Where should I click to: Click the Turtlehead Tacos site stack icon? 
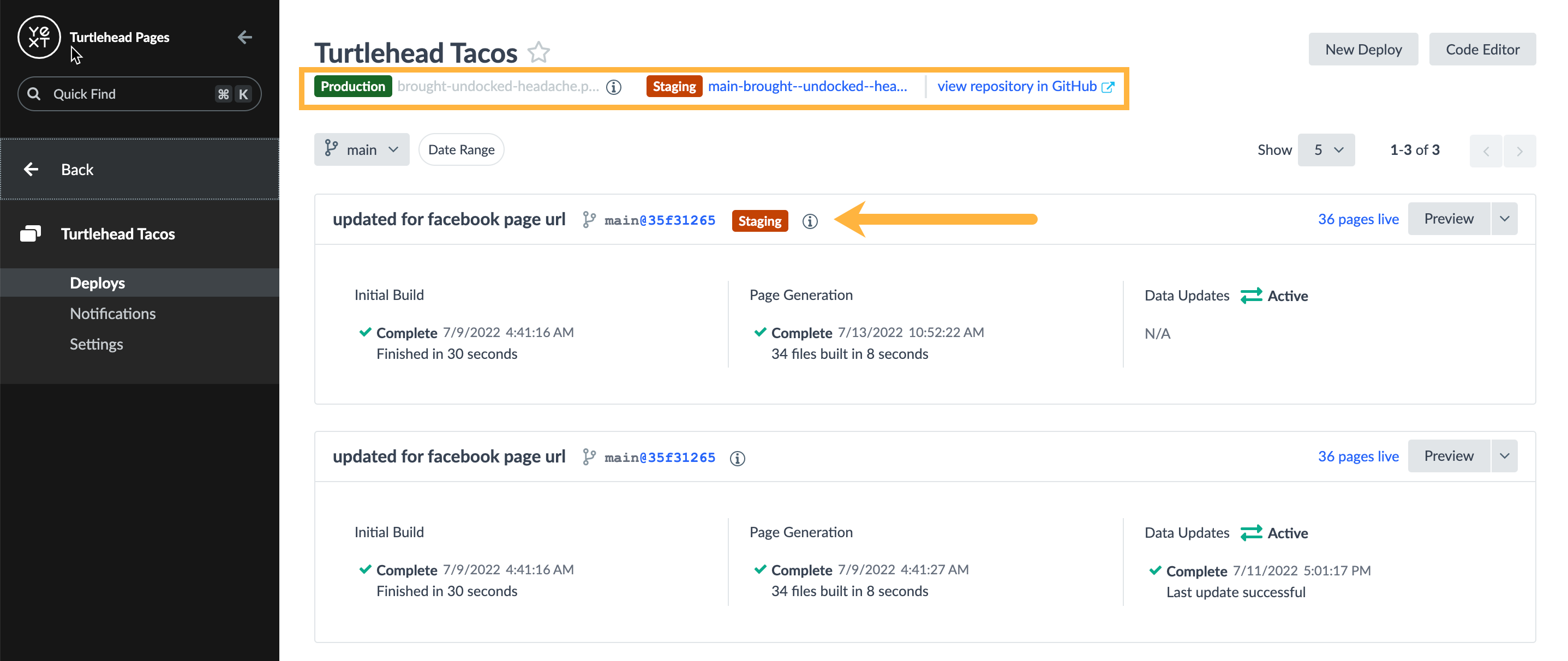[31, 234]
